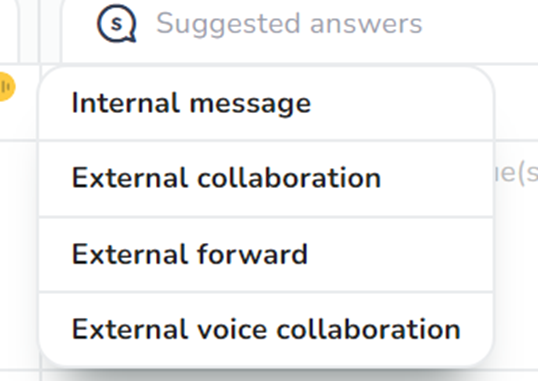
Task: Begin voice collaboration with external party
Action: click(266, 330)
